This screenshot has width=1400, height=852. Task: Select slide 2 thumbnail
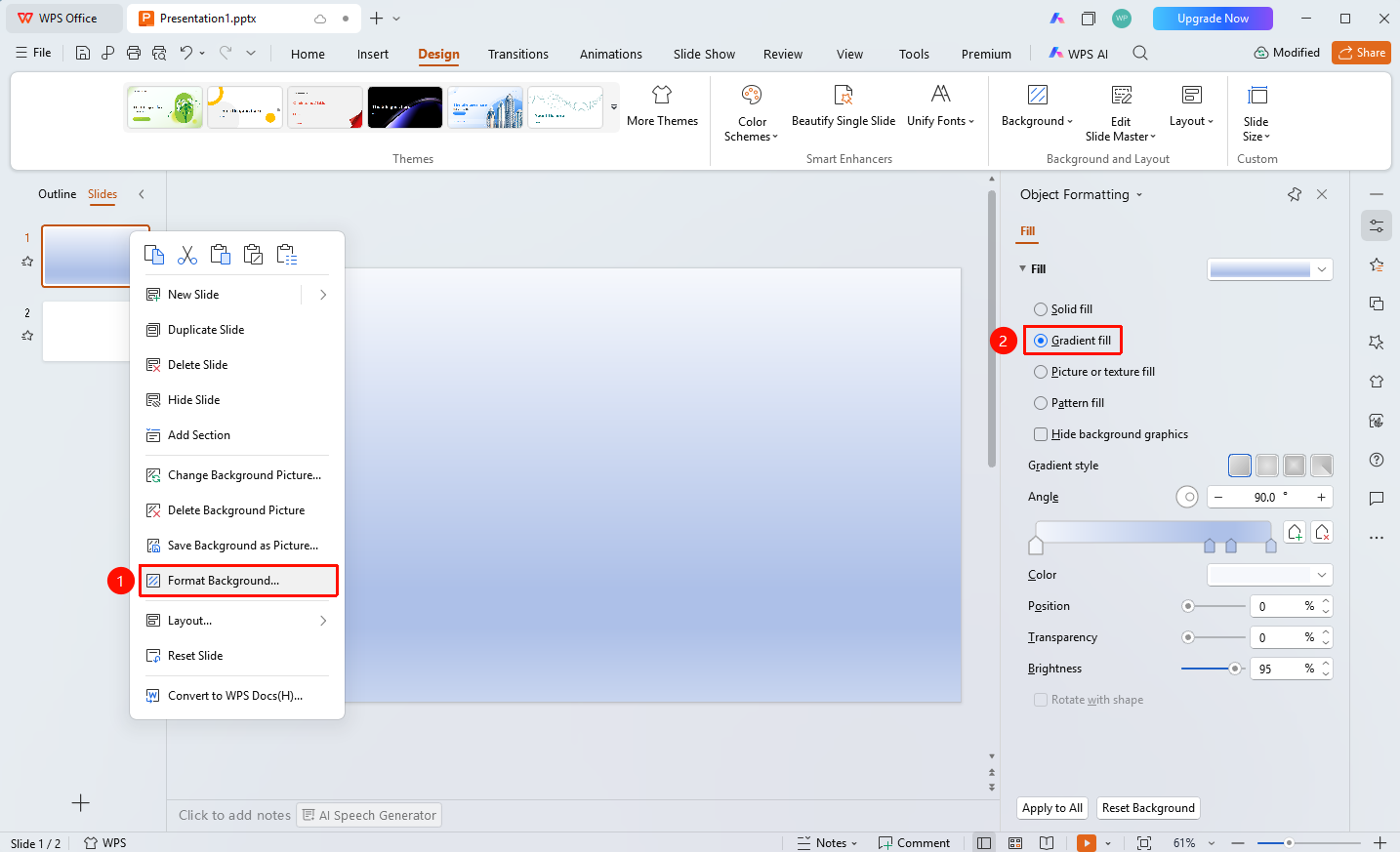[86, 332]
